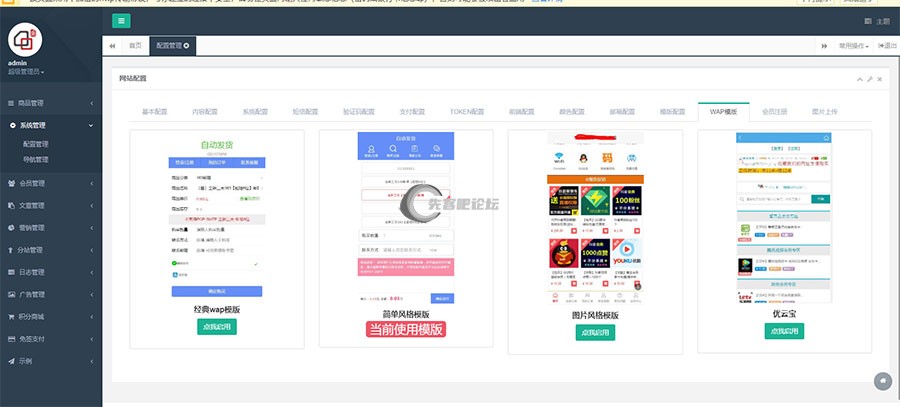
Task: Click the floating chat bubble icon
Action: 883,381
